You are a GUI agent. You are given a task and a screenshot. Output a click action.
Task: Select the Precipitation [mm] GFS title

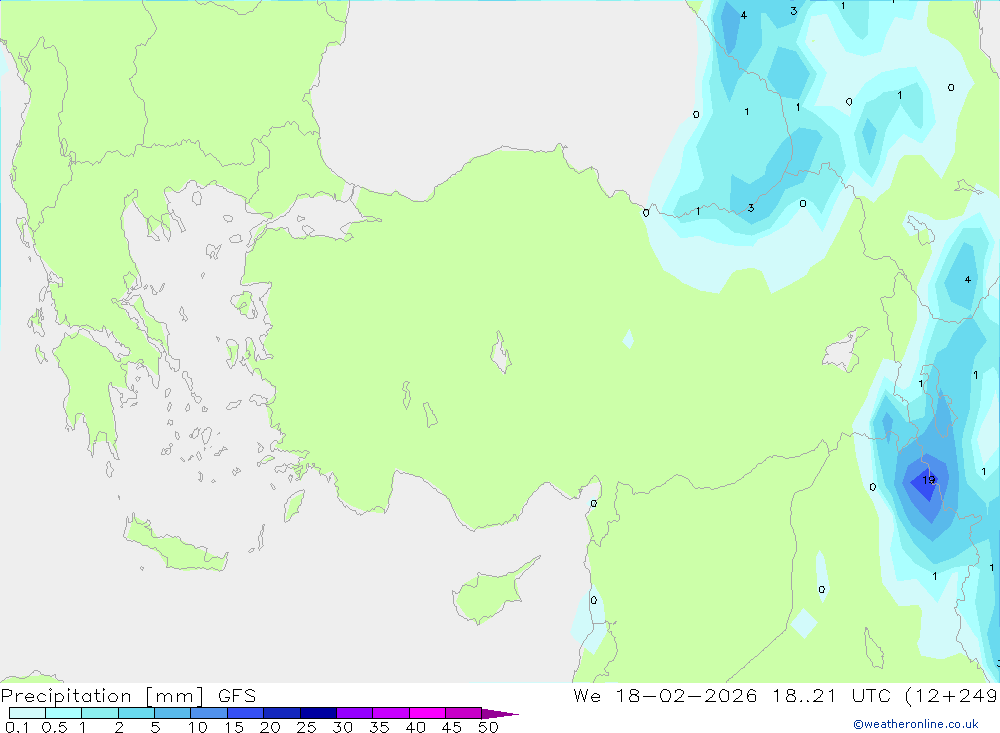[128, 696]
